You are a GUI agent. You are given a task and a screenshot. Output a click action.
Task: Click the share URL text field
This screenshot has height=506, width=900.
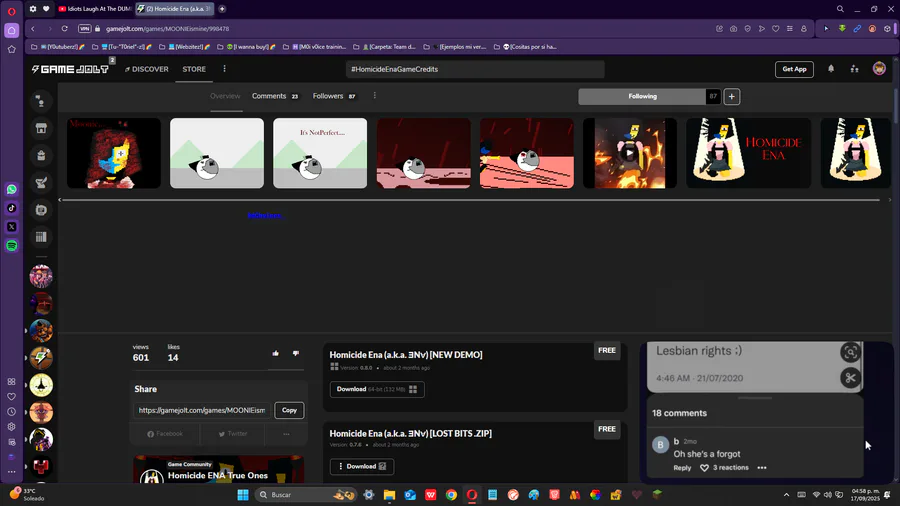[202, 410]
